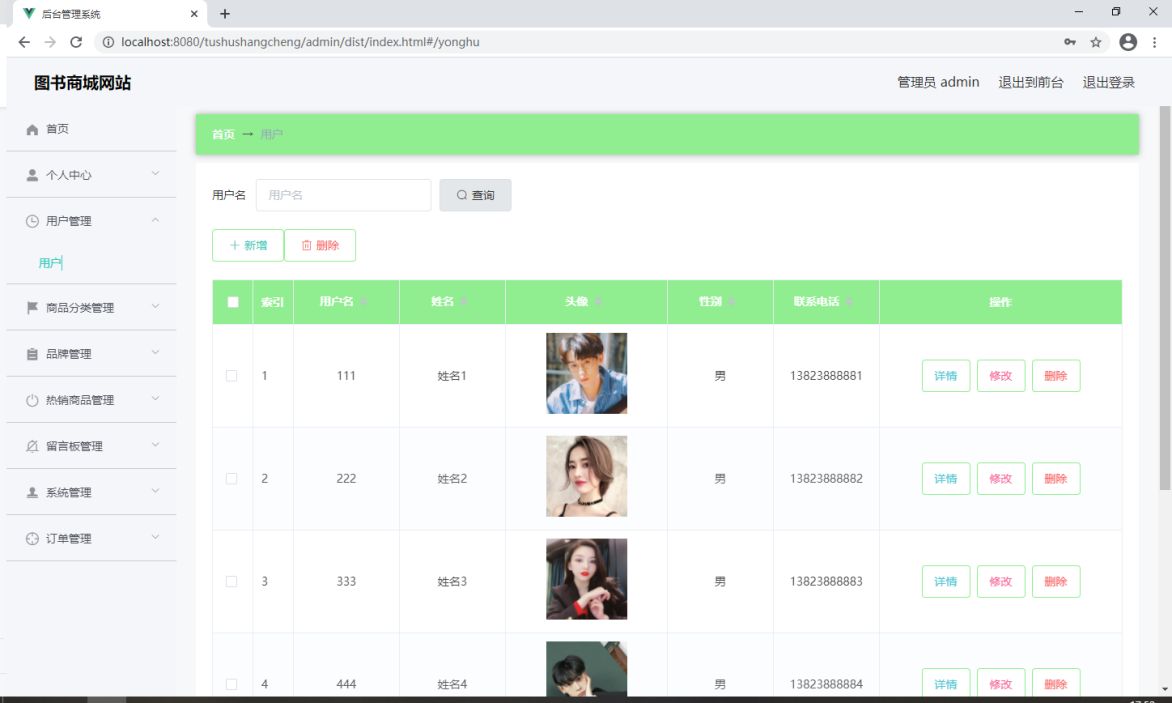Open the Chrome three-dot menu

[x=1154, y=42]
